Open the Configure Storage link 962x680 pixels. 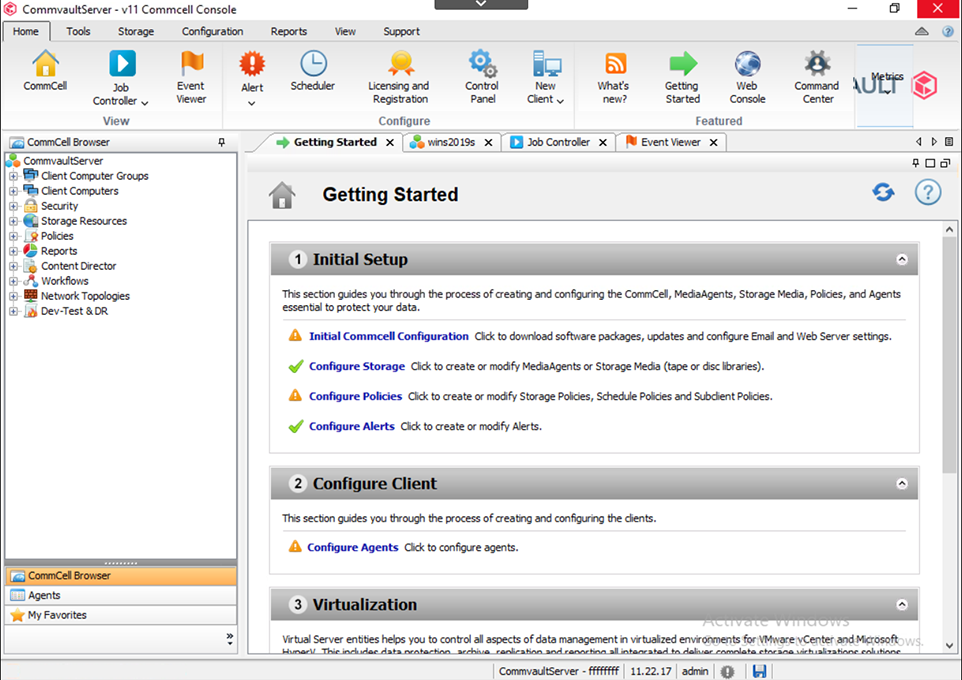tap(356, 366)
